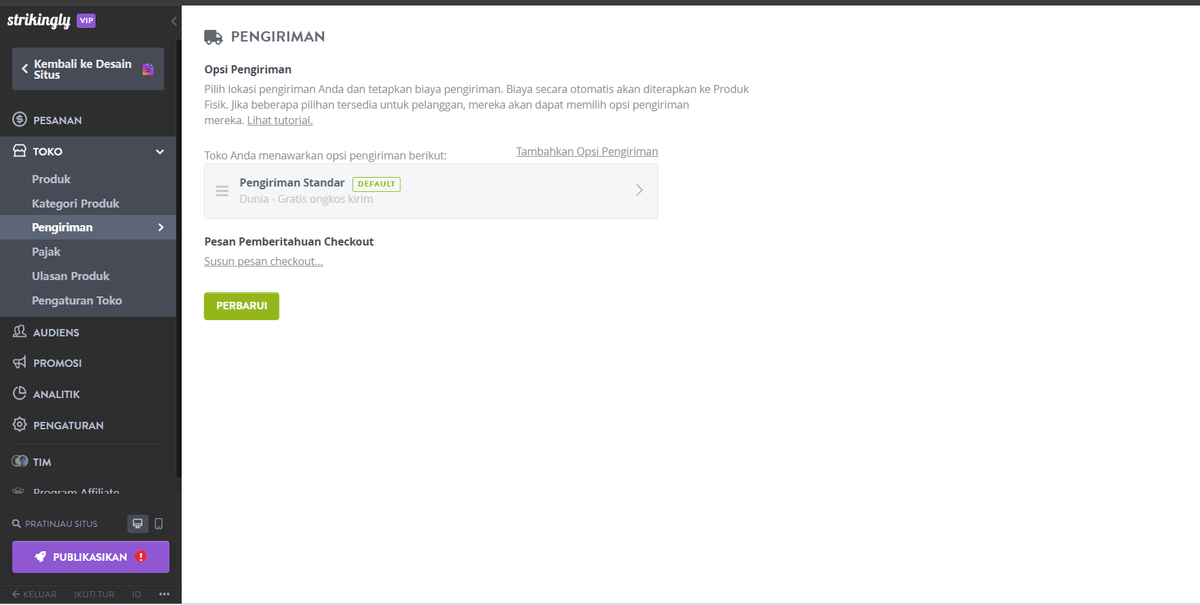Click the Audiens people icon
1200x605 pixels.
(19, 332)
